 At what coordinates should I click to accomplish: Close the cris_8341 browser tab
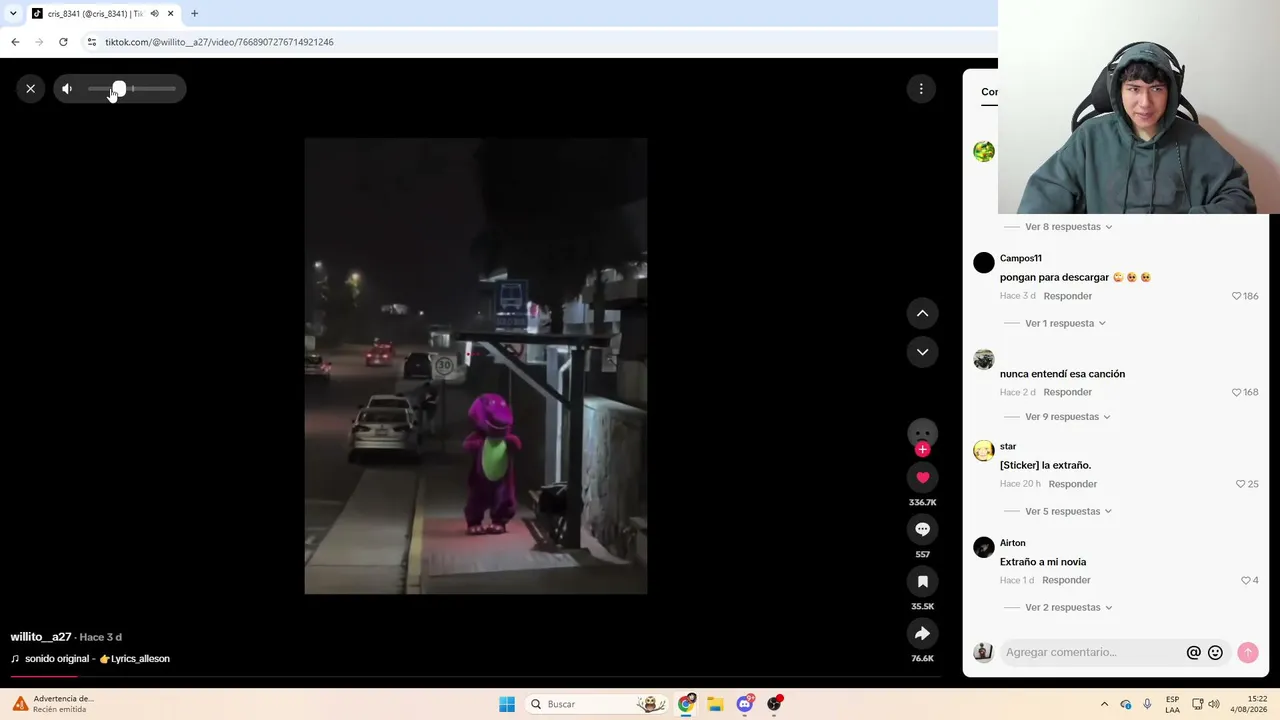pos(170,14)
